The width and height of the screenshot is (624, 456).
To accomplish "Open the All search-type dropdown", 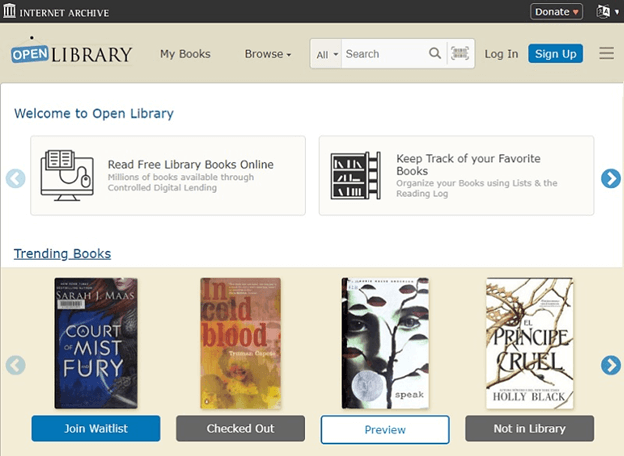I will [327, 54].
